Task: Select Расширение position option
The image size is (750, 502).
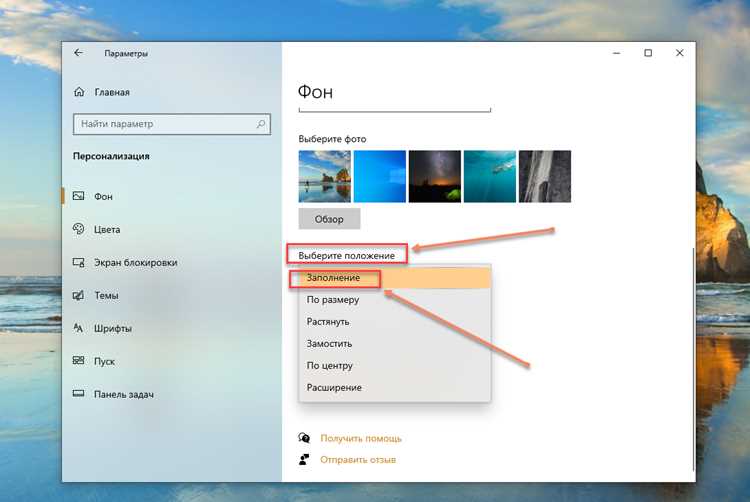Action: 395,388
